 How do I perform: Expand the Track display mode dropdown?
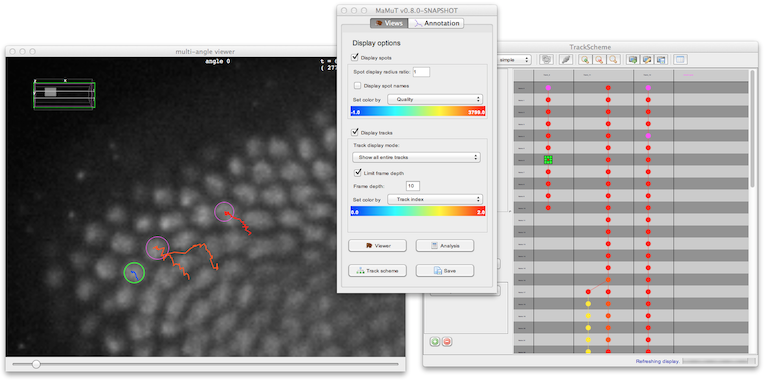(x=416, y=157)
